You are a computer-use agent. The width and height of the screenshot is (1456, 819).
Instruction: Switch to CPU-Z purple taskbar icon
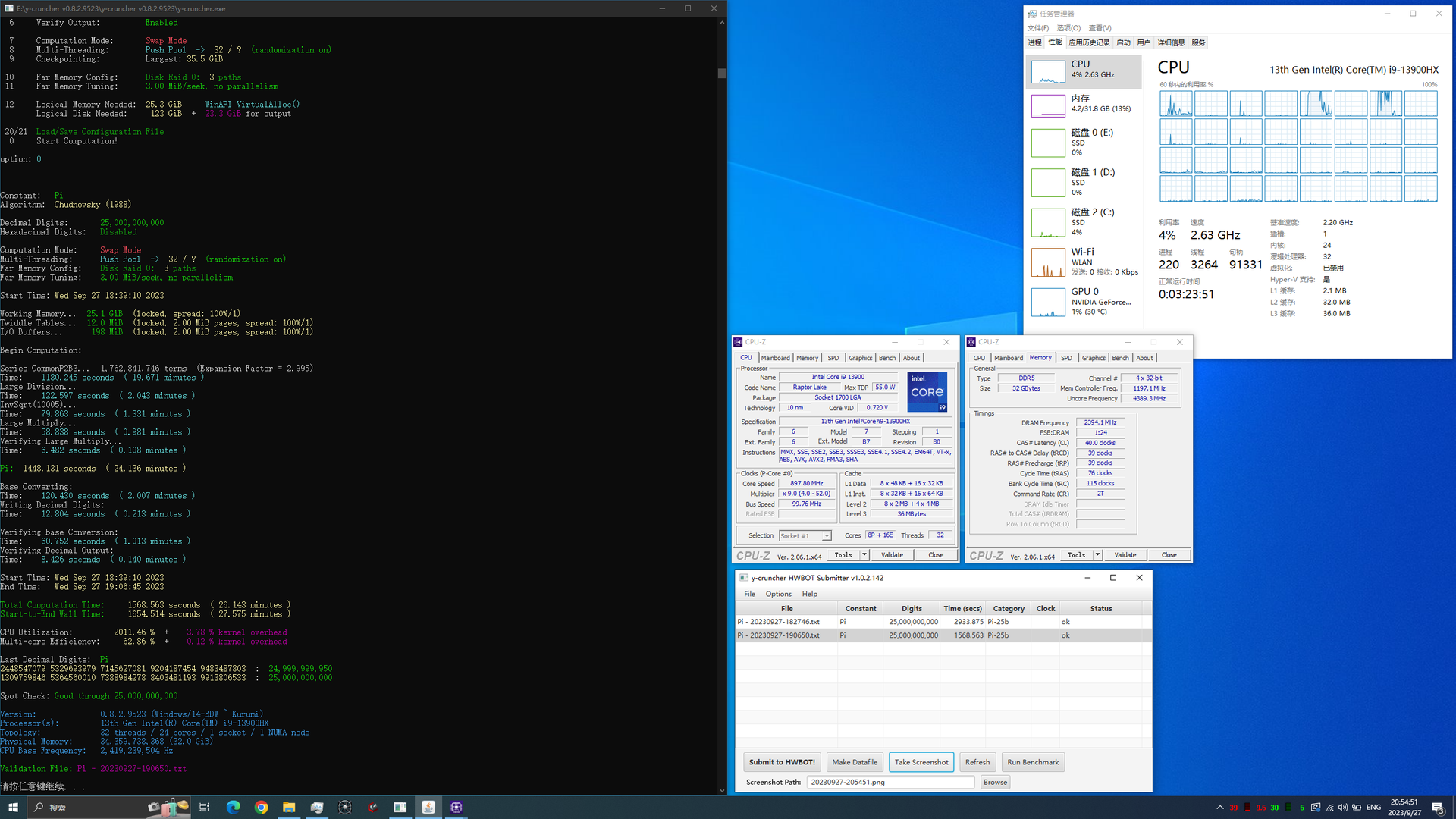pos(457,807)
